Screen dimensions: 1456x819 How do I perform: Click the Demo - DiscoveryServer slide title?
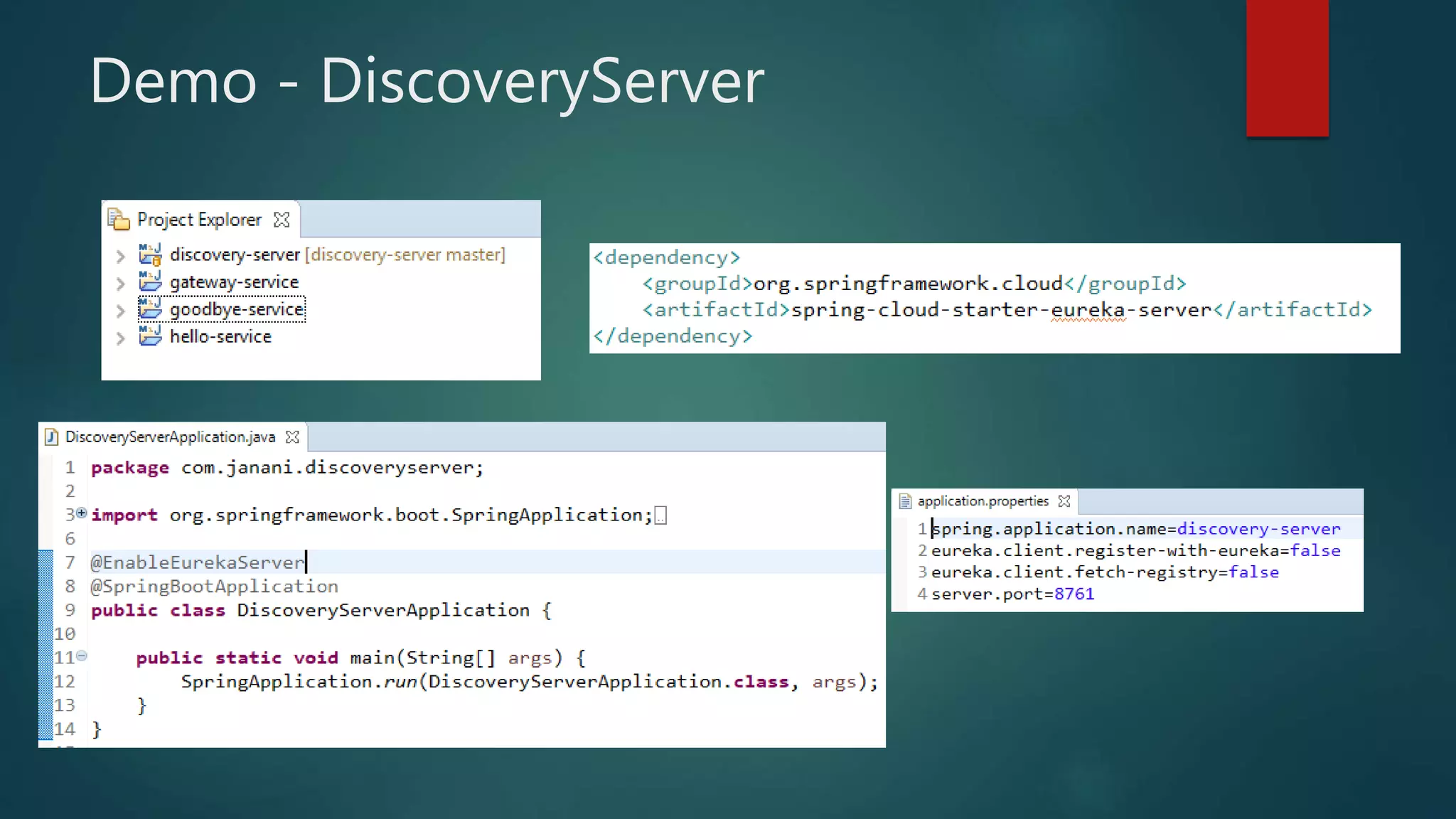point(427,81)
